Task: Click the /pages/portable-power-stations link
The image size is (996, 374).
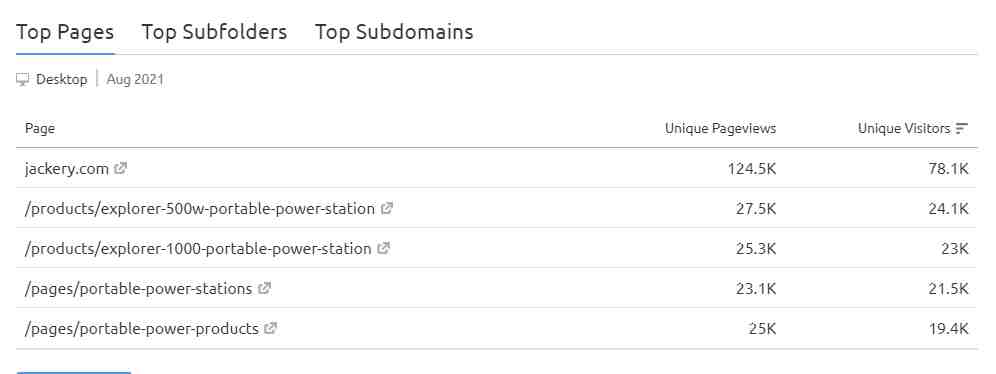Action: point(138,288)
